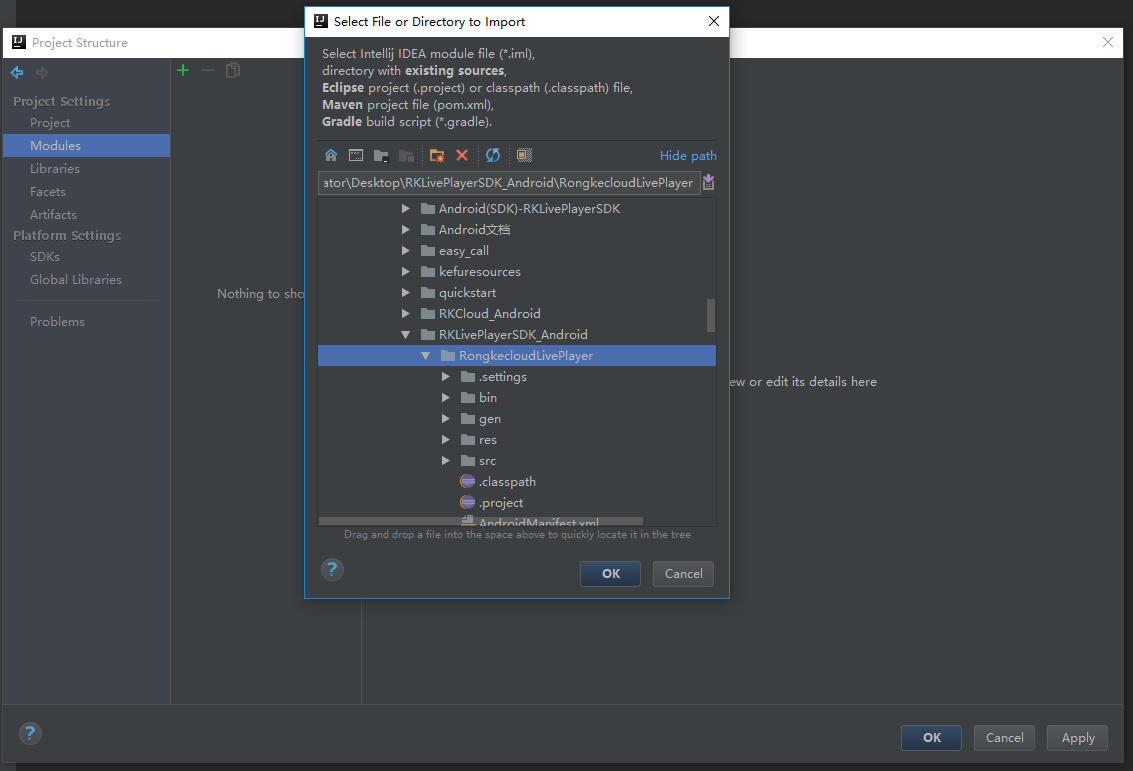Select the res folder row
Screen dimensions: 1133x771
(x=517, y=439)
